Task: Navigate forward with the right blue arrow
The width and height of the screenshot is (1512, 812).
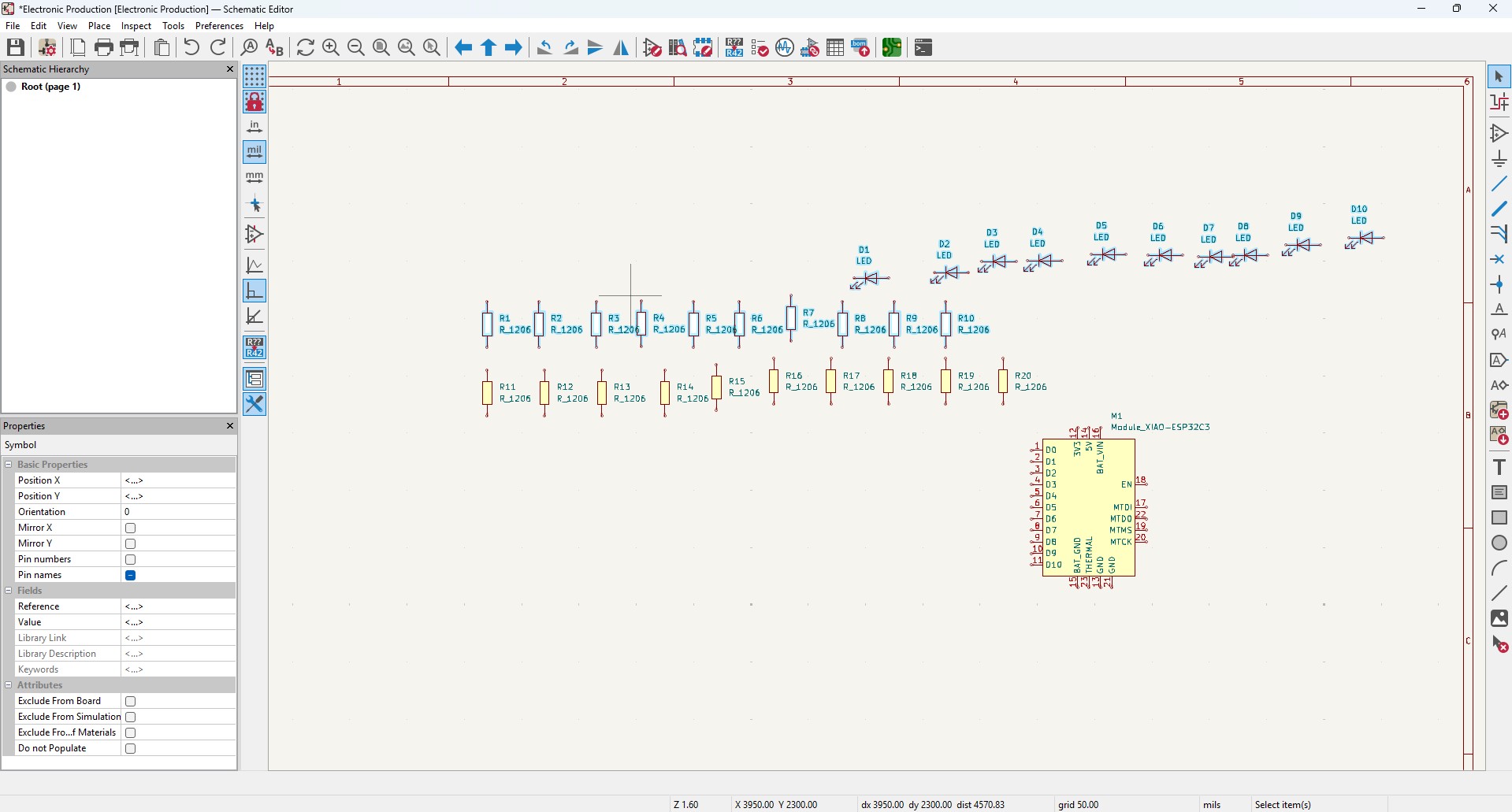Action: click(514, 47)
